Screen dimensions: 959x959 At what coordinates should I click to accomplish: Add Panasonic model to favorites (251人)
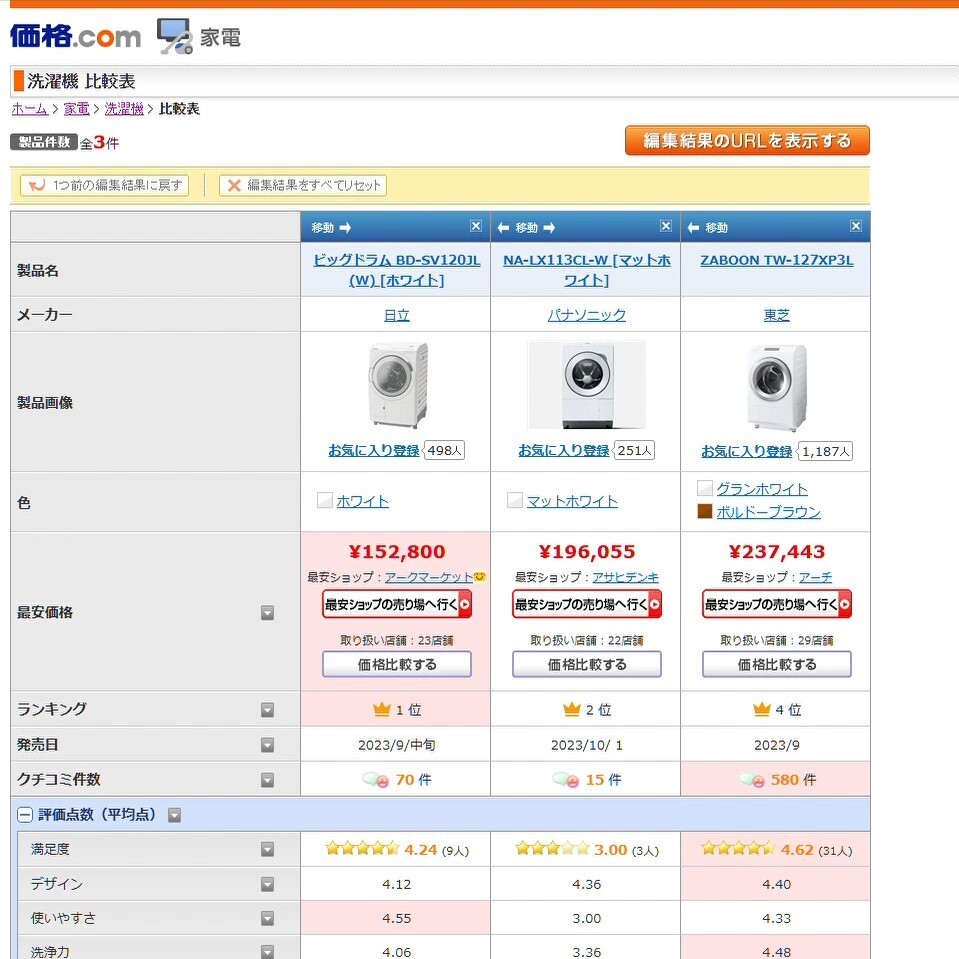tap(564, 451)
